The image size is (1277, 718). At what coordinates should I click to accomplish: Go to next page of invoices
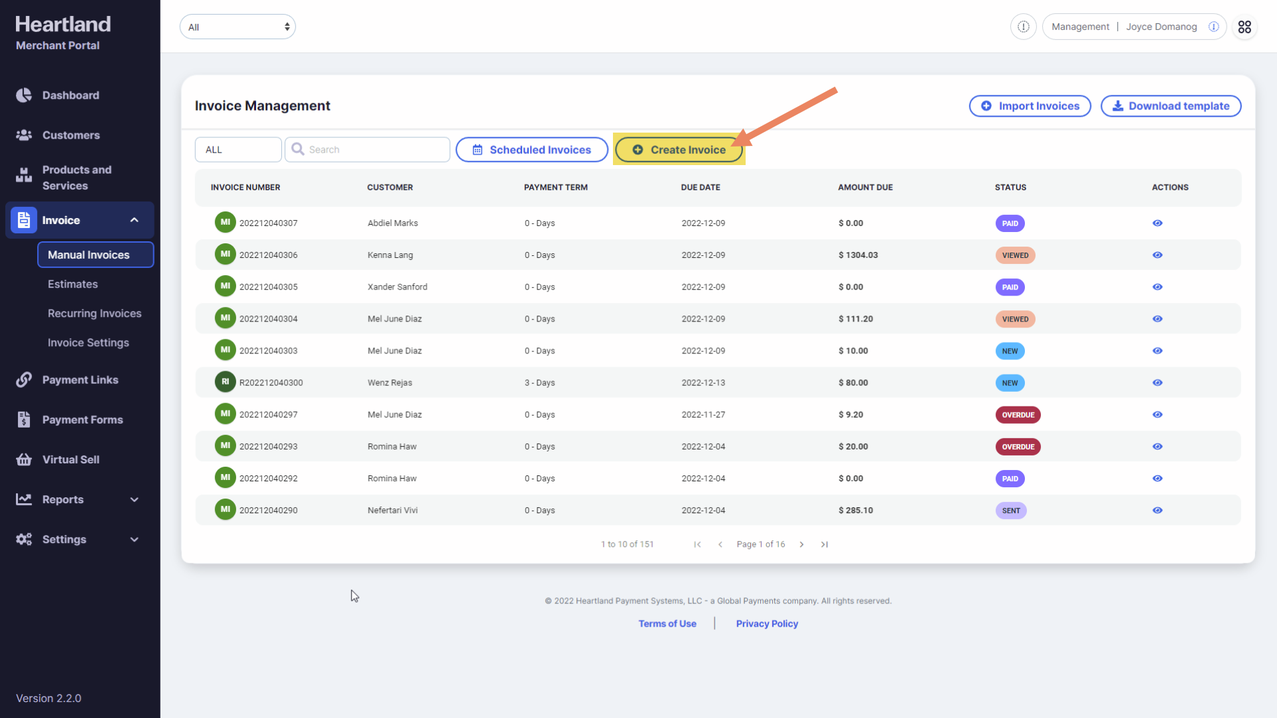click(801, 545)
